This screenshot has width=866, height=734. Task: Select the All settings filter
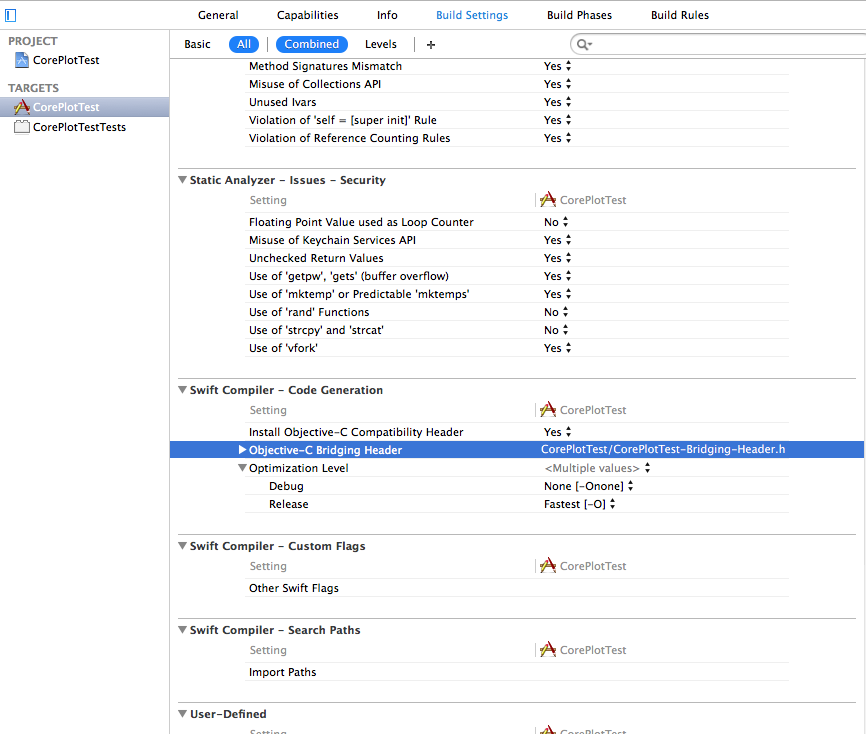click(244, 44)
